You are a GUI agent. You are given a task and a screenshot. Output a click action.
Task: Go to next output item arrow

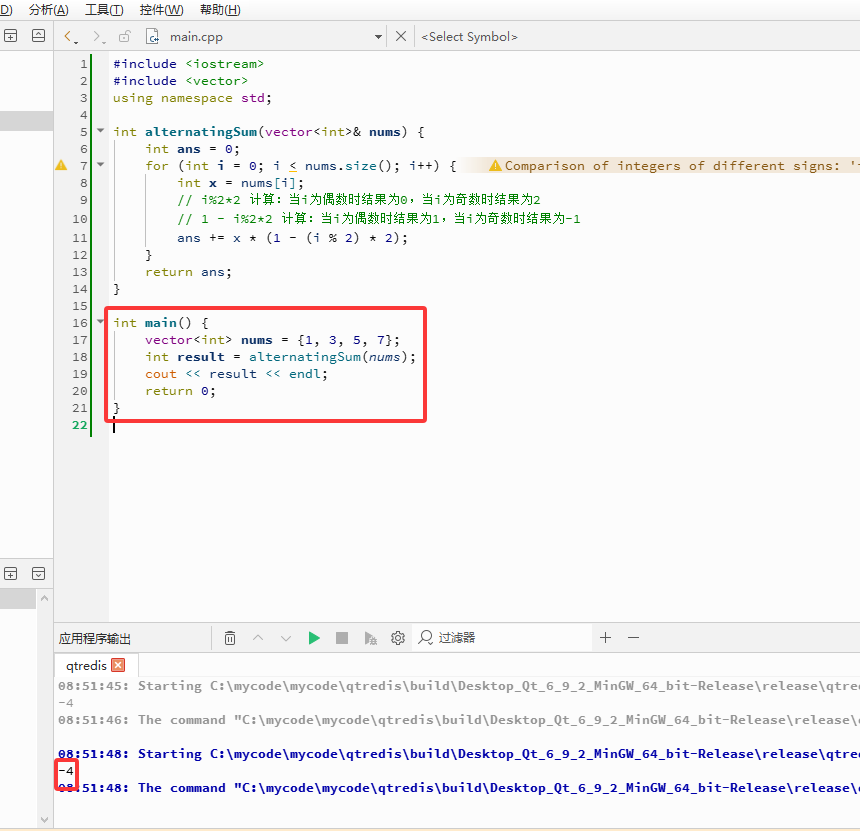click(x=286, y=638)
